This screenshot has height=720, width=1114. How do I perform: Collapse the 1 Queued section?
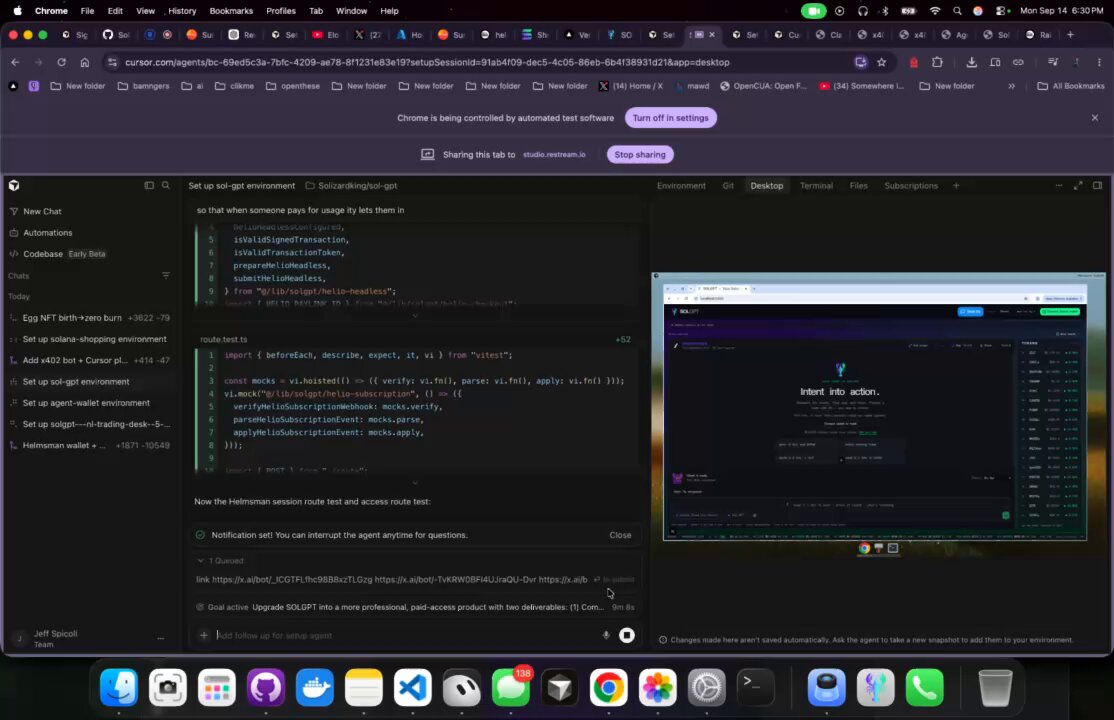[200, 561]
